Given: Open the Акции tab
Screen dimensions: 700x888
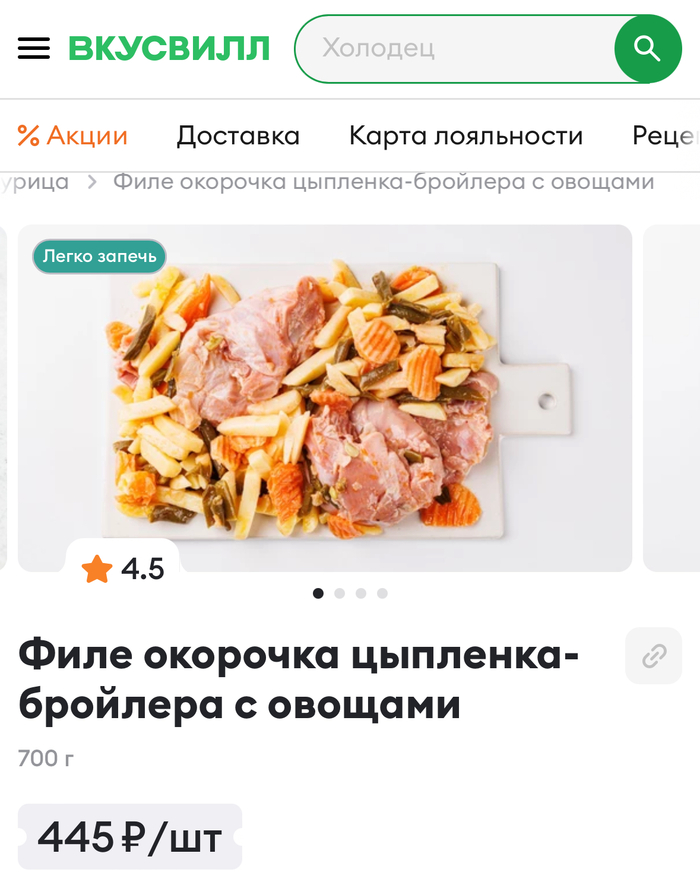Looking at the screenshot, I should click(x=72, y=136).
